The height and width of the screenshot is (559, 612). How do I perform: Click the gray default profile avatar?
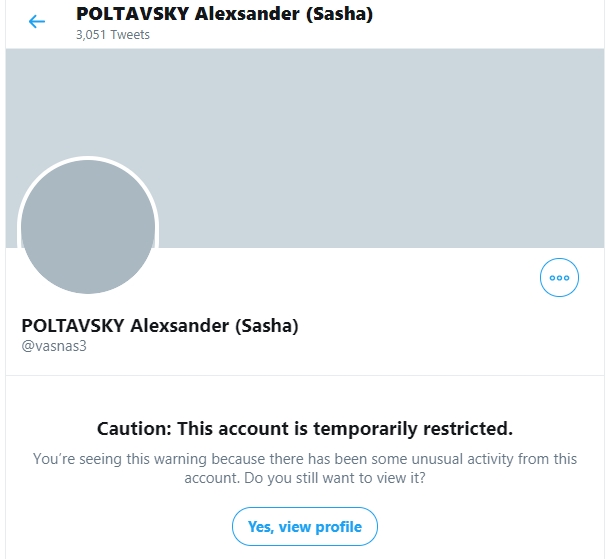click(88, 227)
